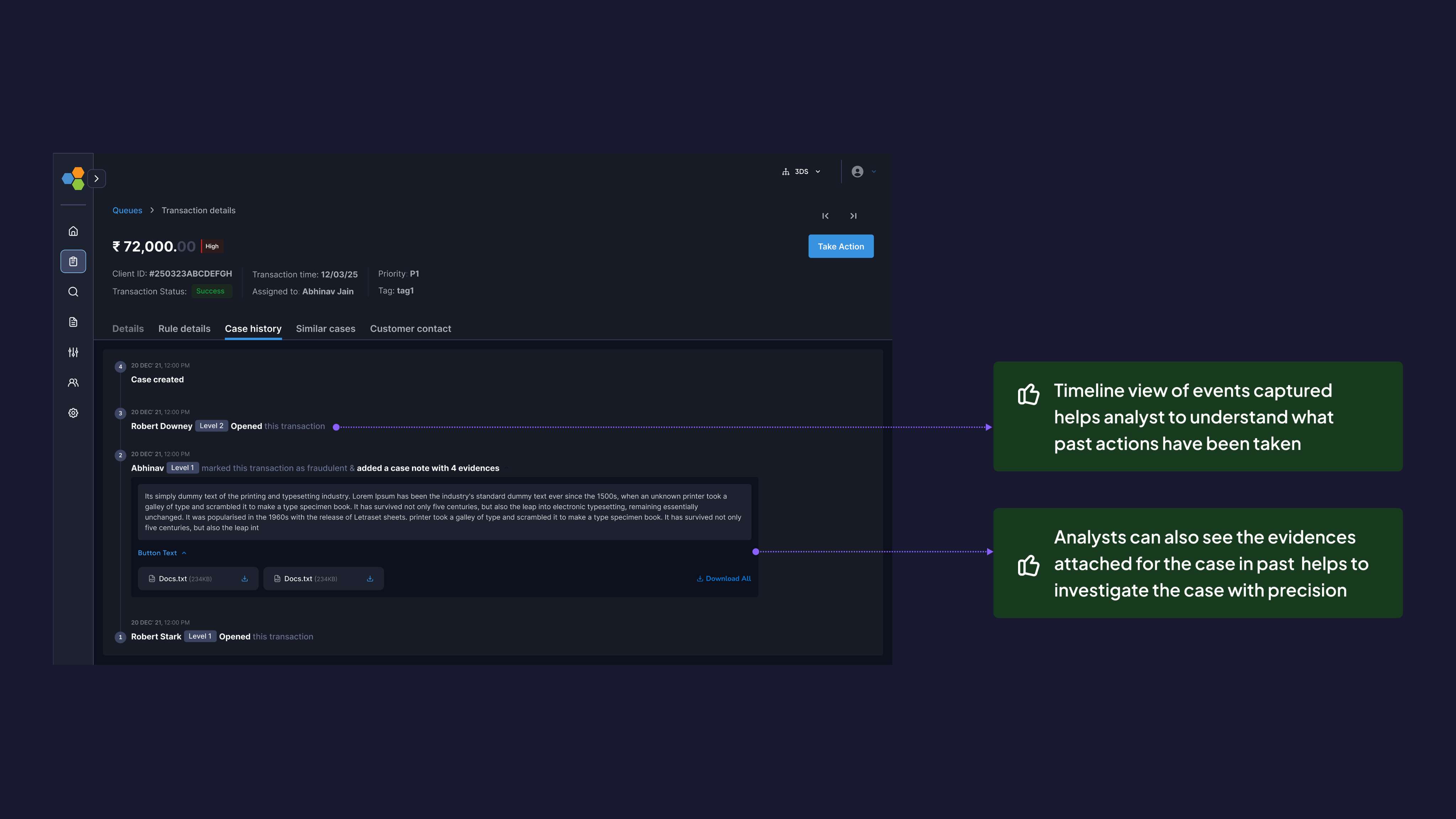Open the Search icon in sidebar
The height and width of the screenshot is (819, 1456).
[x=73, y=291]
